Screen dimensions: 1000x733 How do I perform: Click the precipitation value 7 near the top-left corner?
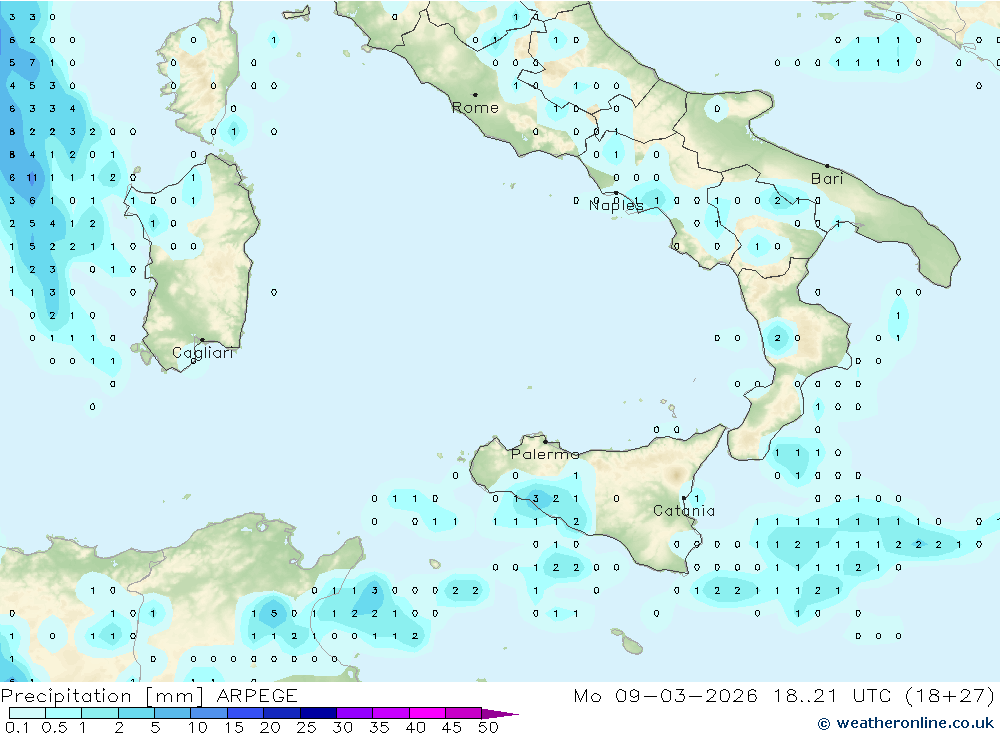(32, 63)
